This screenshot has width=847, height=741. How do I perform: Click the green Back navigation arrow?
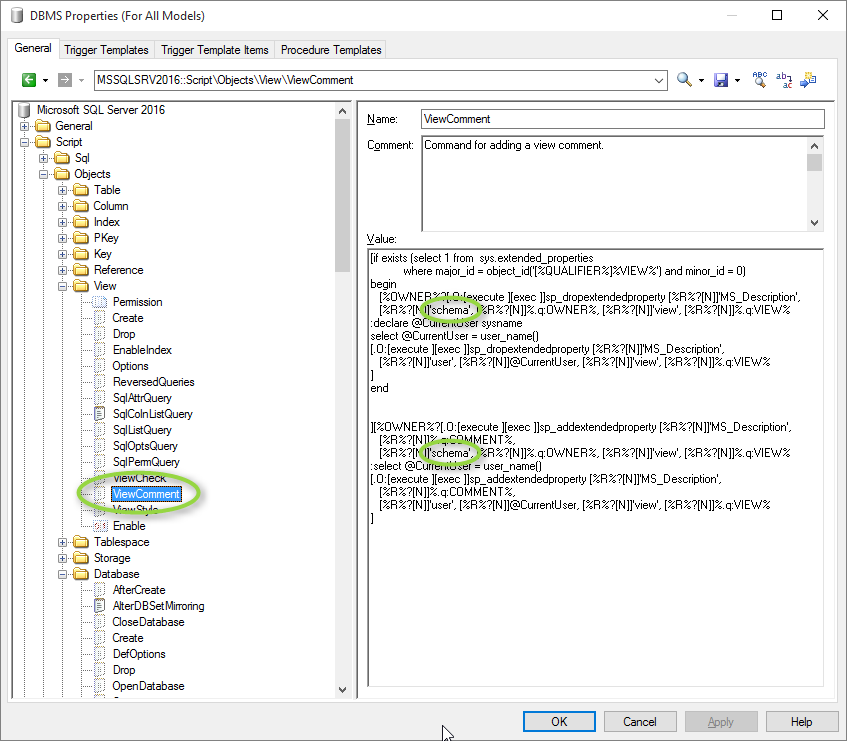[x=29, y=80]
